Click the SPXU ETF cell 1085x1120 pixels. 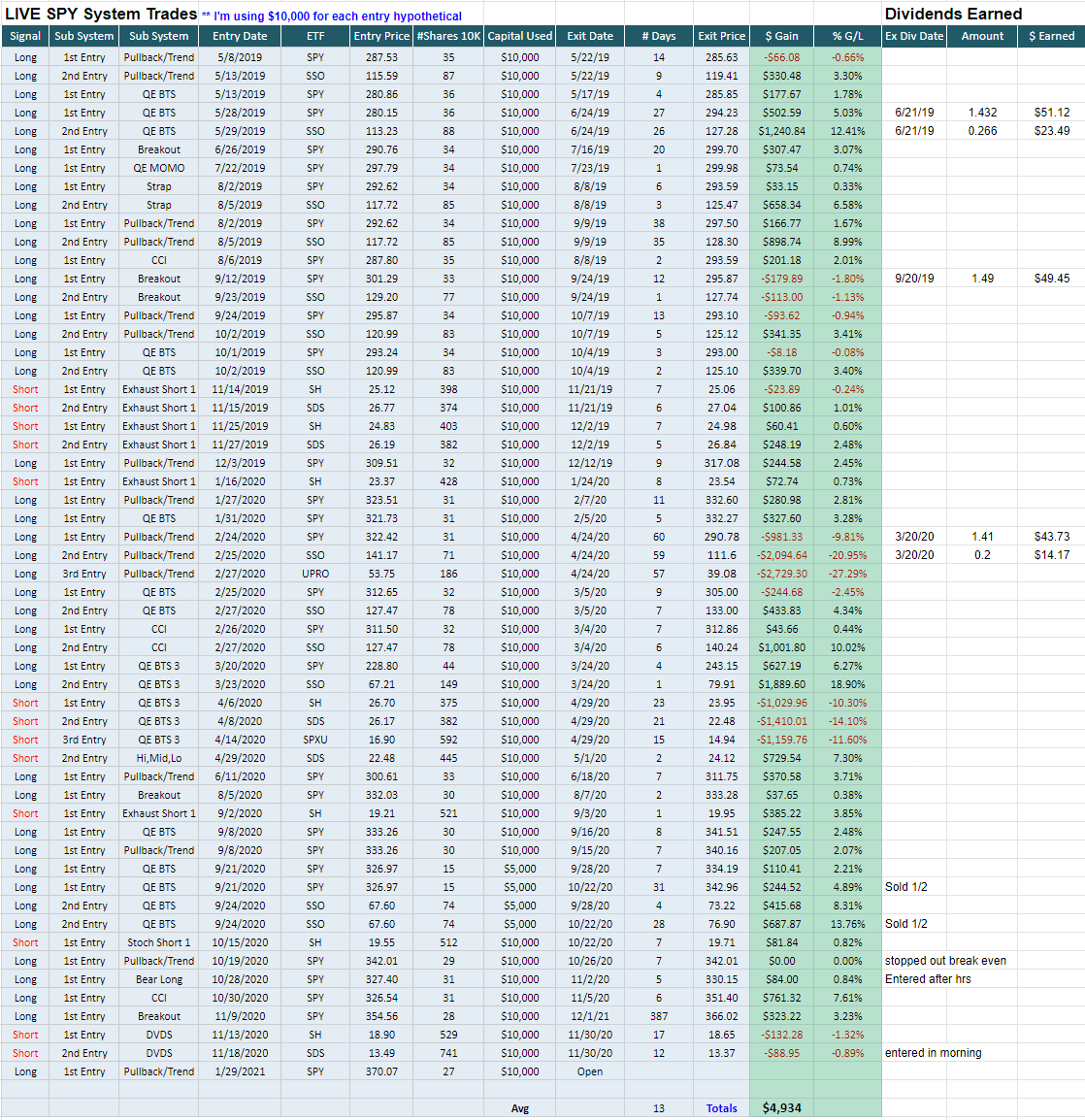tap(315, 740)
